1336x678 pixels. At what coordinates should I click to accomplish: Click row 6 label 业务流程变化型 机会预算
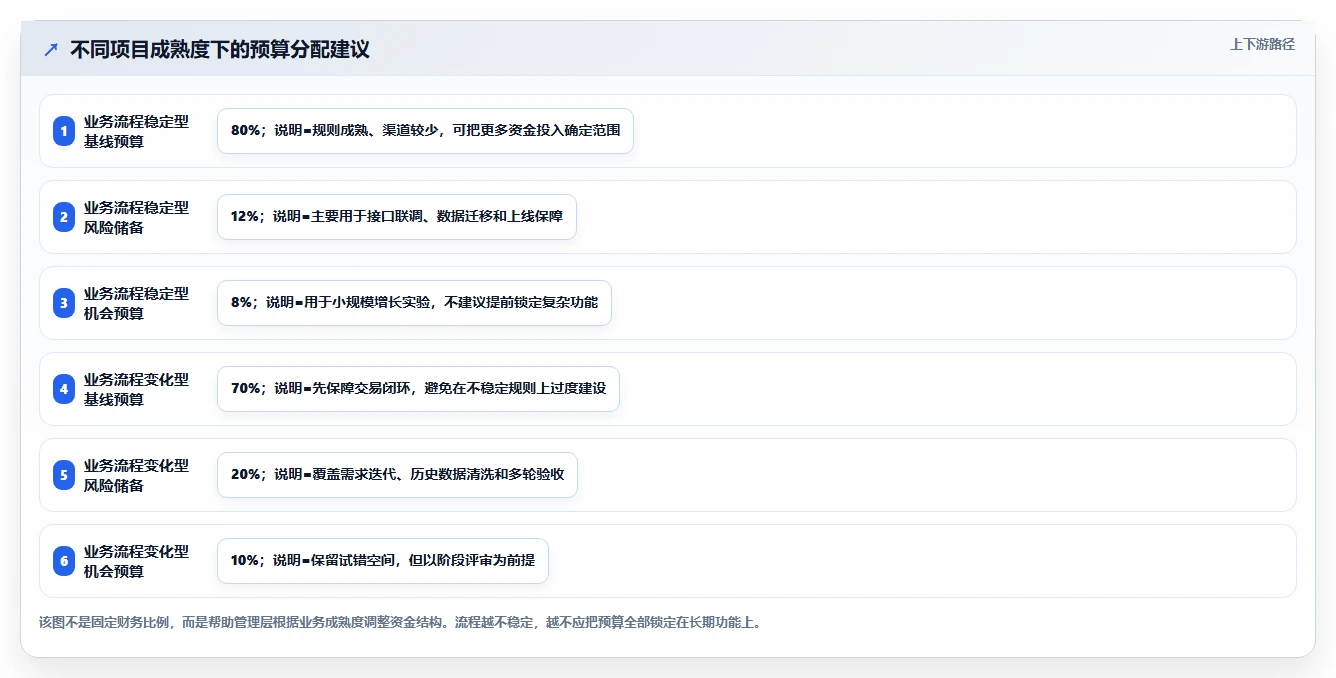(x=136, y=561)
